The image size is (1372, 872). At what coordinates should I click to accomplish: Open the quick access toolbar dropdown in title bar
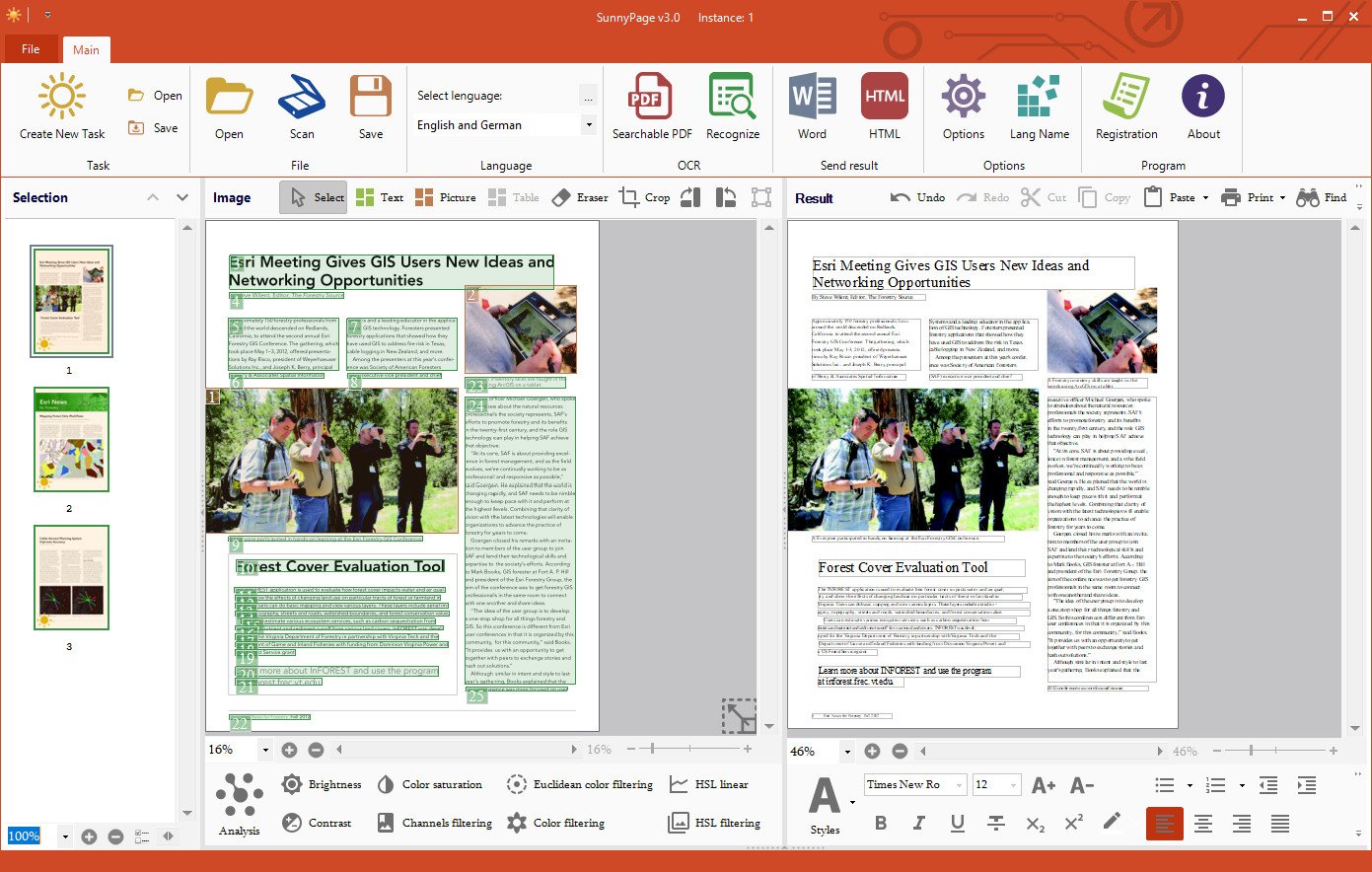pos(47,16)
